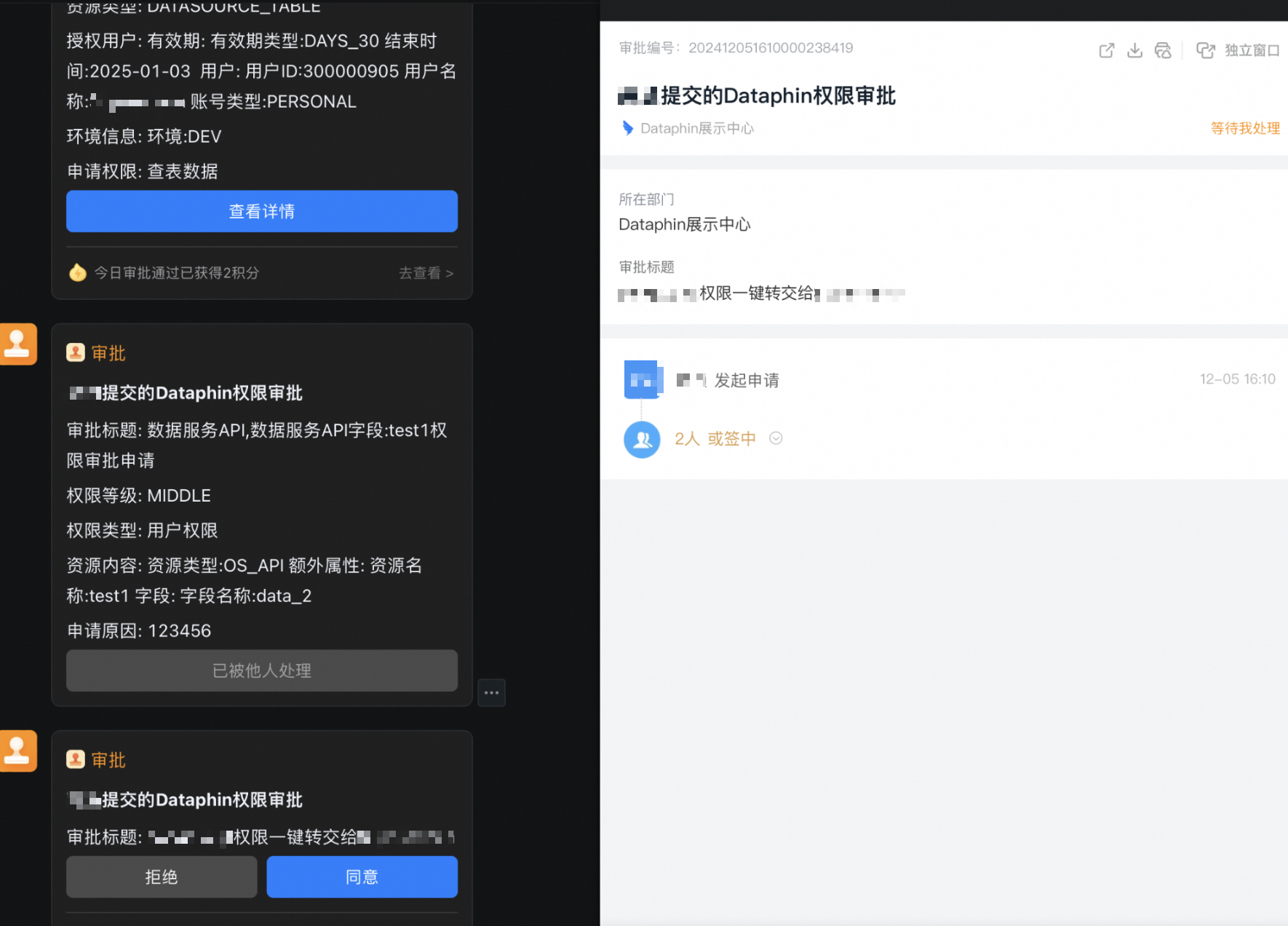This screenshot has width=1288, height=926.
Task: Click the print icon in approval header
Action: (x=1163, y=50)
